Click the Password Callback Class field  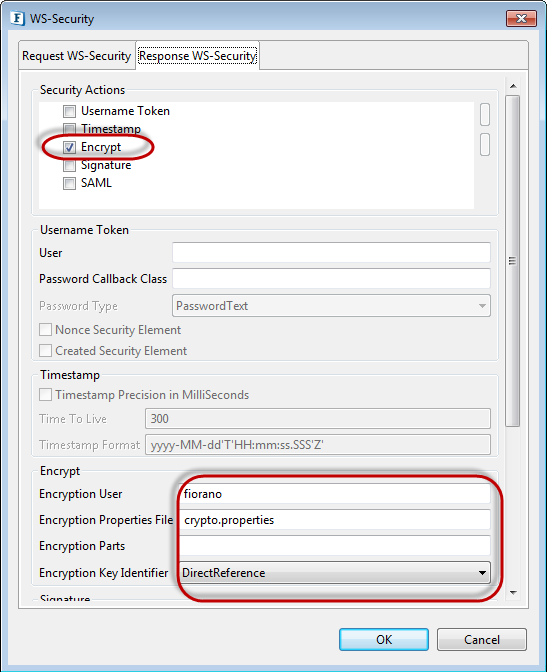(x=331, y=279)
